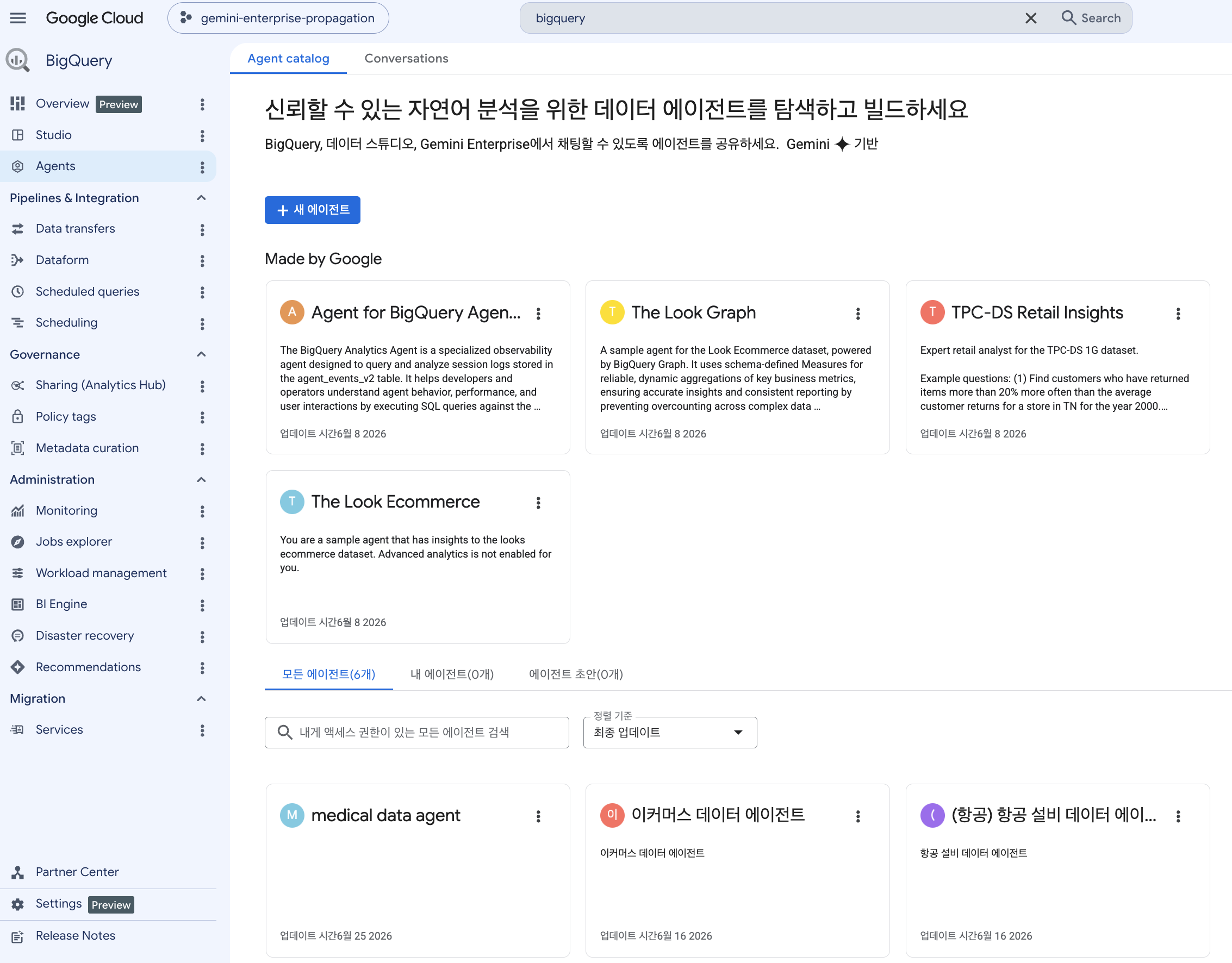Click the Disaster recovery icon
This screenshot has height=963, width=1232.
18,636
